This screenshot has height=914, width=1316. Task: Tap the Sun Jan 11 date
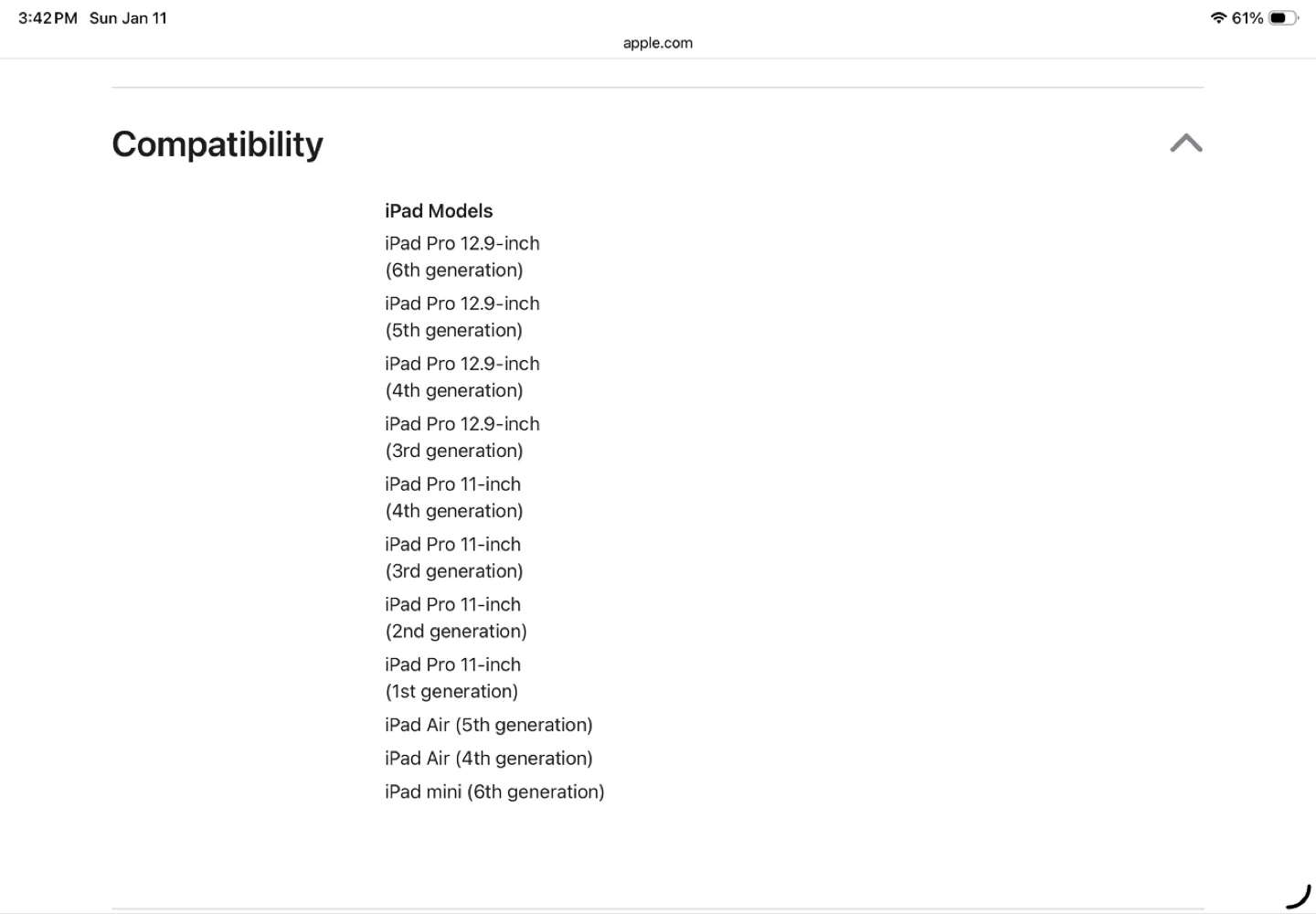(x=128, y=18)
